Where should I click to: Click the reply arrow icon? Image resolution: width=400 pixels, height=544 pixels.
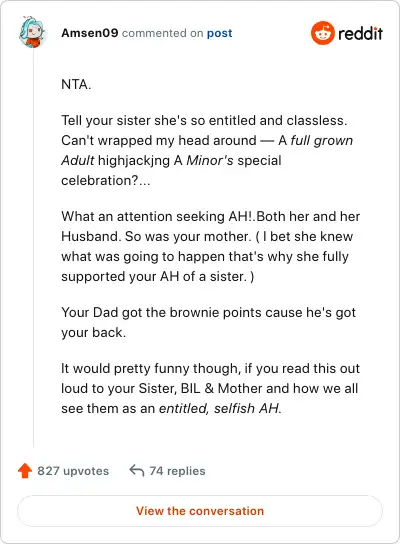coord(137,471)
